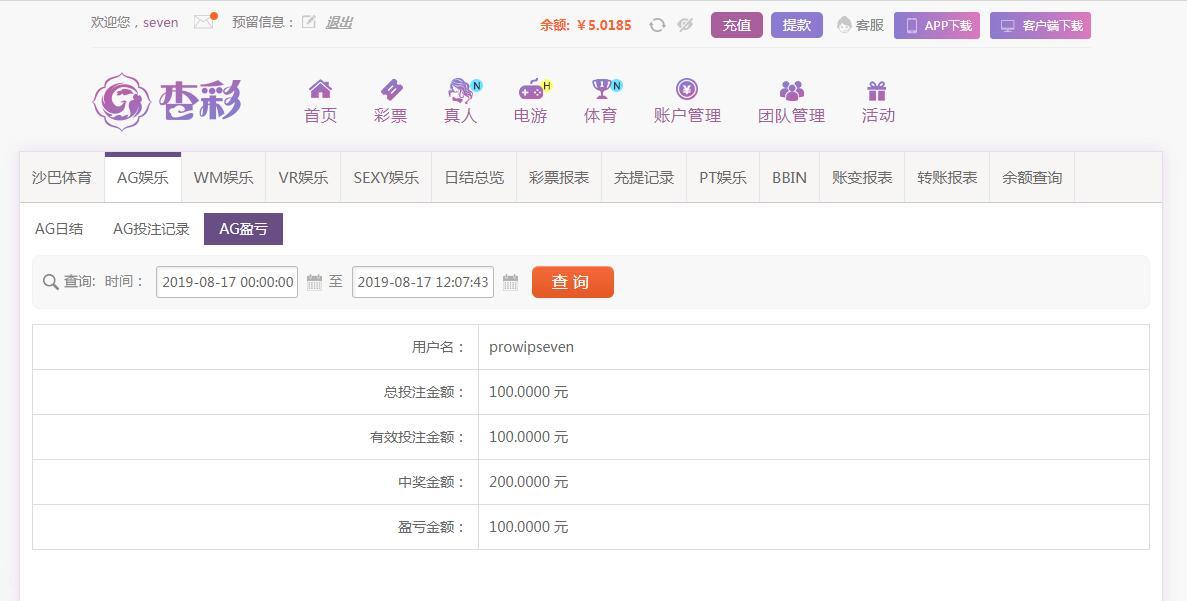
Task: Open the end date calendar icon
Action: (x=510, y=282)
